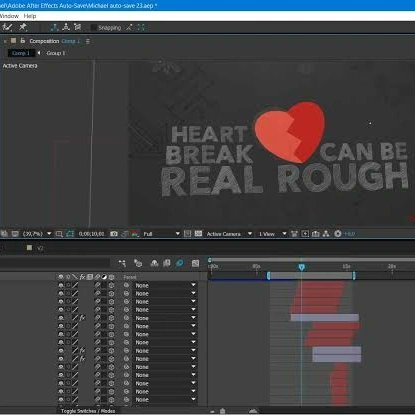Switch to Local Axis mode

click(x=54, y=27)
